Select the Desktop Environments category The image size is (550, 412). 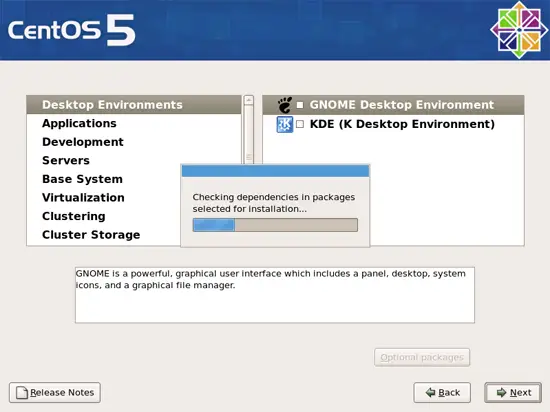click(x=134, y=104)
